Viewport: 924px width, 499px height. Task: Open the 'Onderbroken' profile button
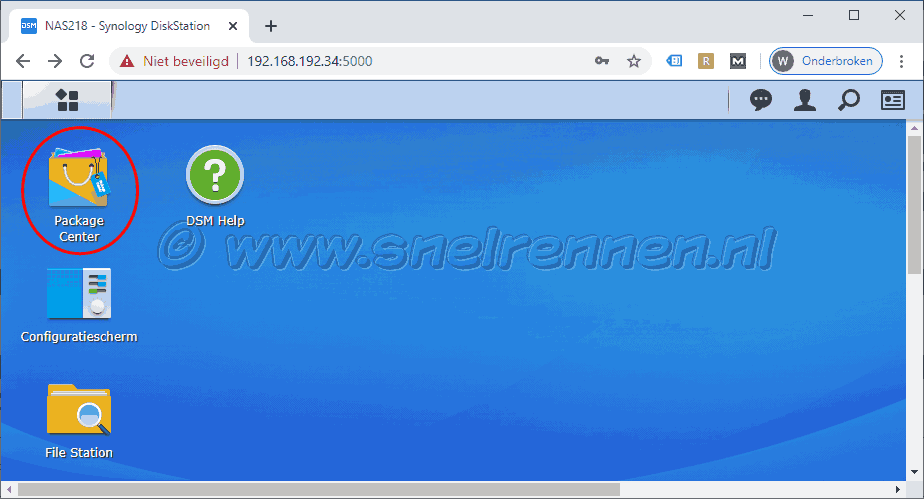click(x=826, y=61)
